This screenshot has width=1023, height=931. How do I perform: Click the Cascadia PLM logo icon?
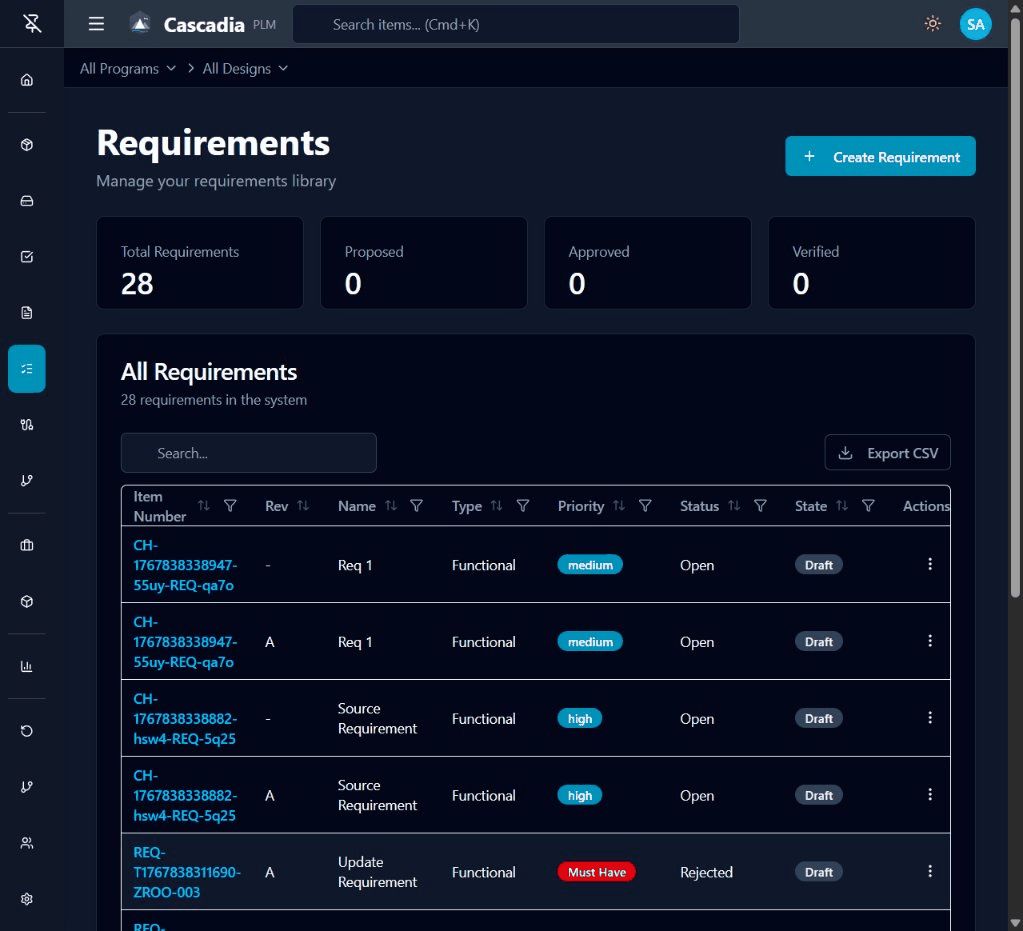pyautogui.click(x=139, y=23)
